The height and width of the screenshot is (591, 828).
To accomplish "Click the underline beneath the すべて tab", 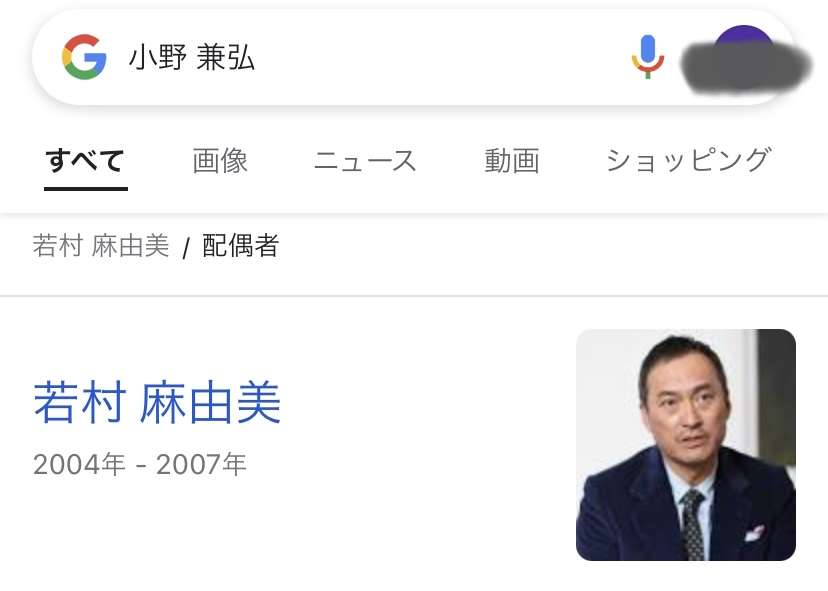I will 86,189.
